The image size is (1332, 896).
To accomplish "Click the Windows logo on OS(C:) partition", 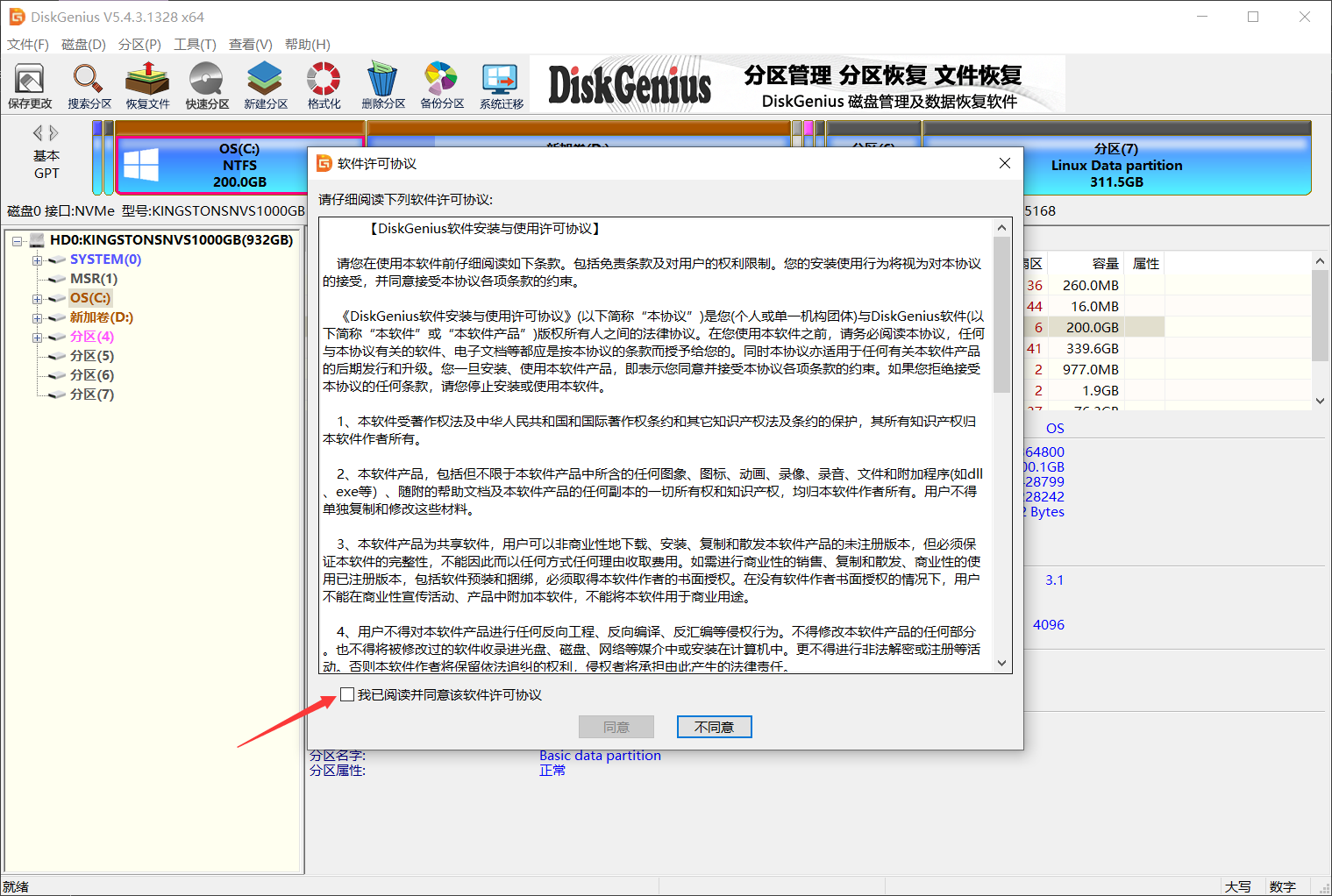I will click(141, 165).
